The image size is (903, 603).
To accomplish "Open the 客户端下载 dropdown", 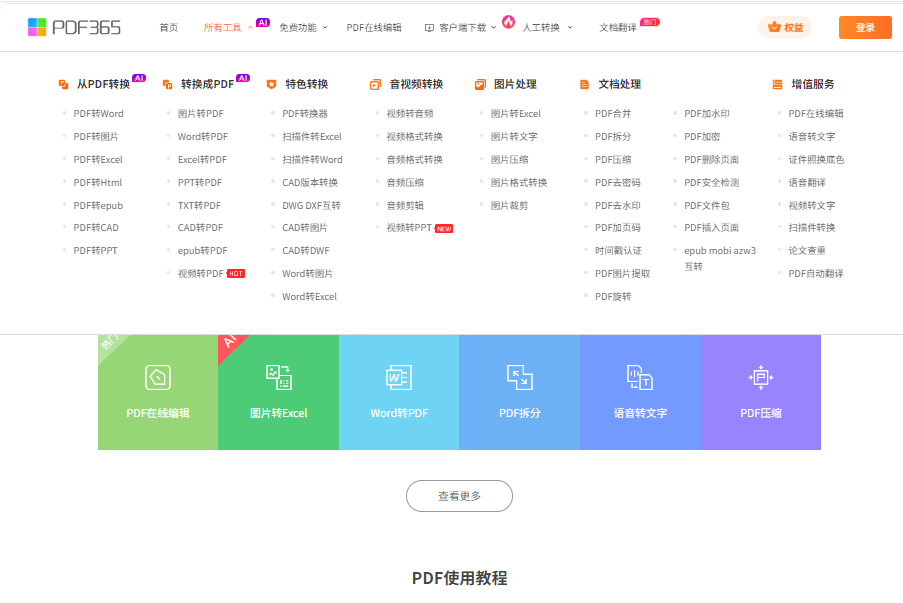I will pos(462,28).
